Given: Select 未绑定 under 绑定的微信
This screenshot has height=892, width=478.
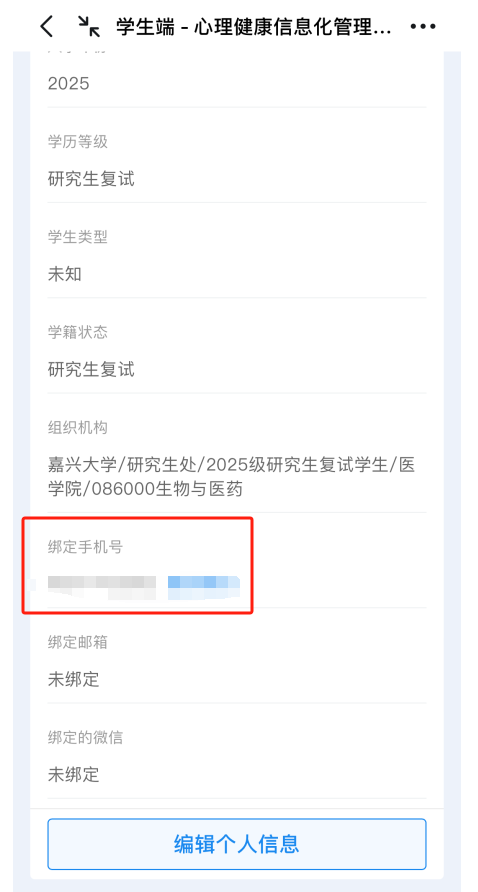Looking at the screenshot, I should (73, 774).
